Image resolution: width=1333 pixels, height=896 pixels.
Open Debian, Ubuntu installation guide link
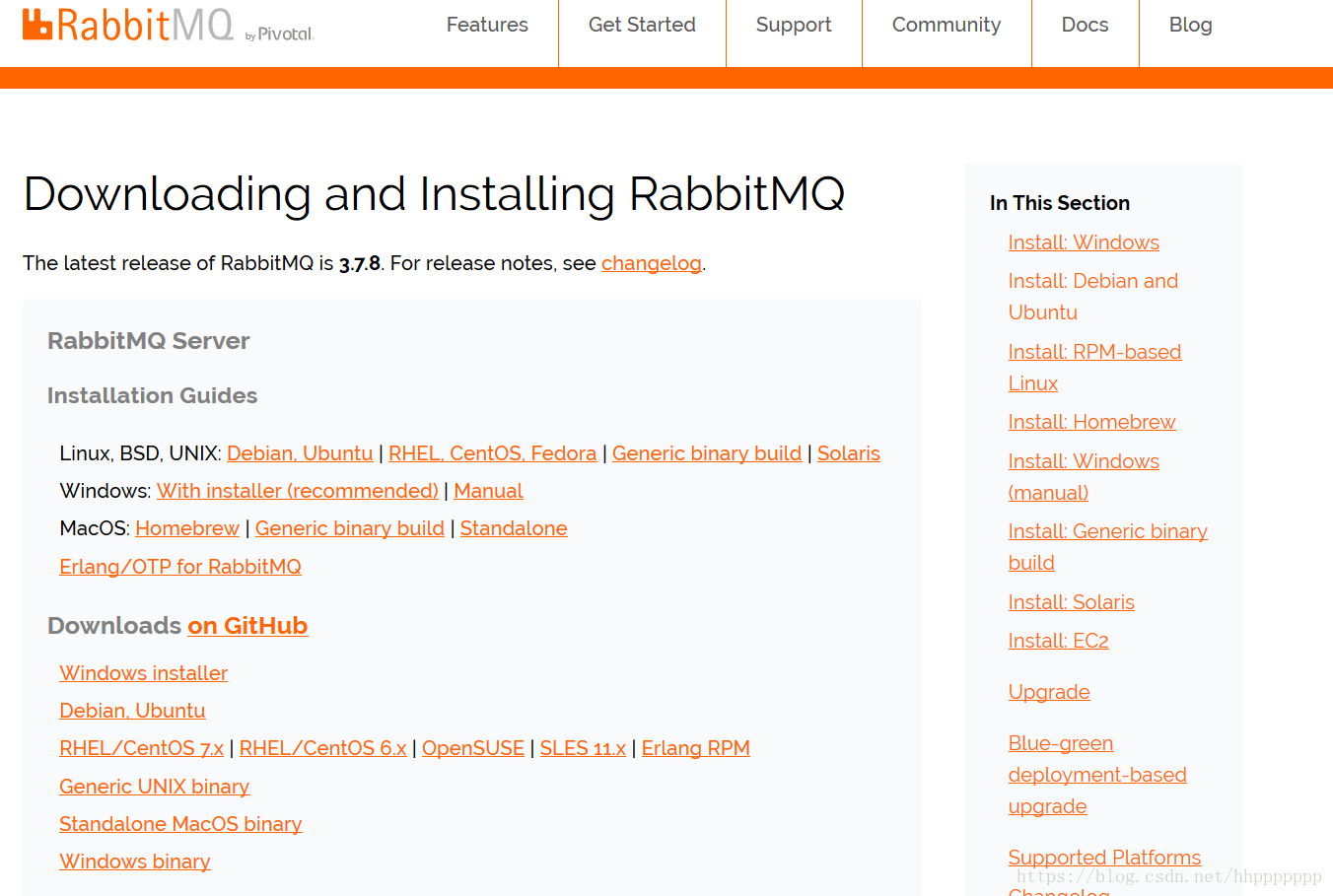tap(300, 453)
